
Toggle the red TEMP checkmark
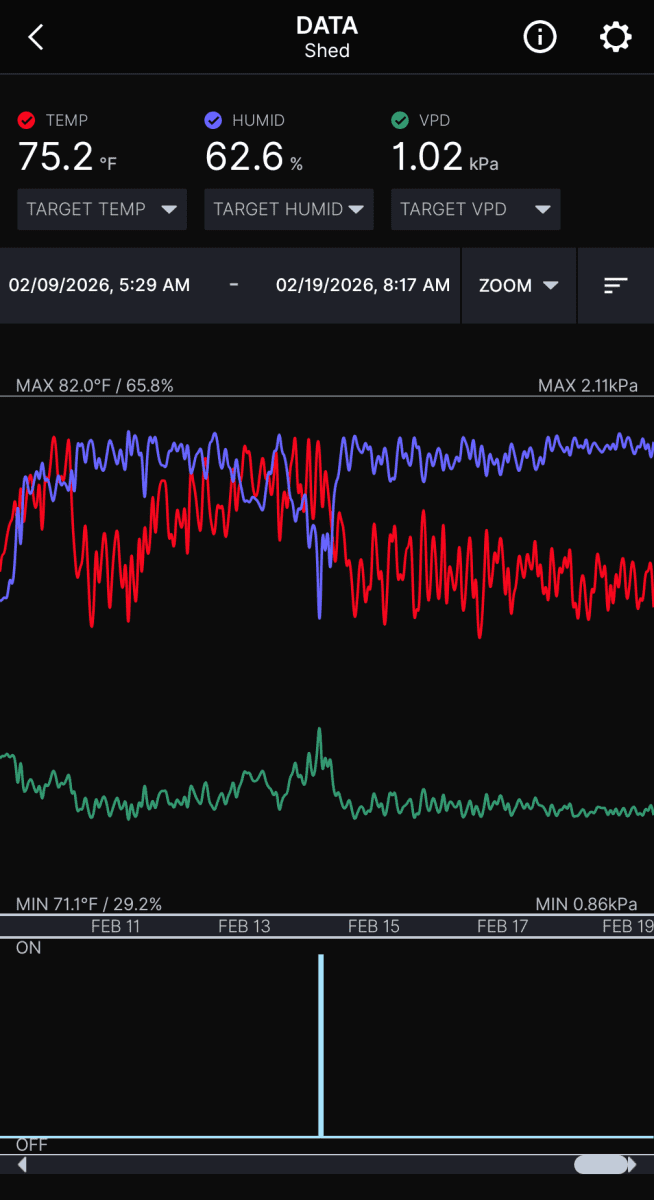point(27,121)
